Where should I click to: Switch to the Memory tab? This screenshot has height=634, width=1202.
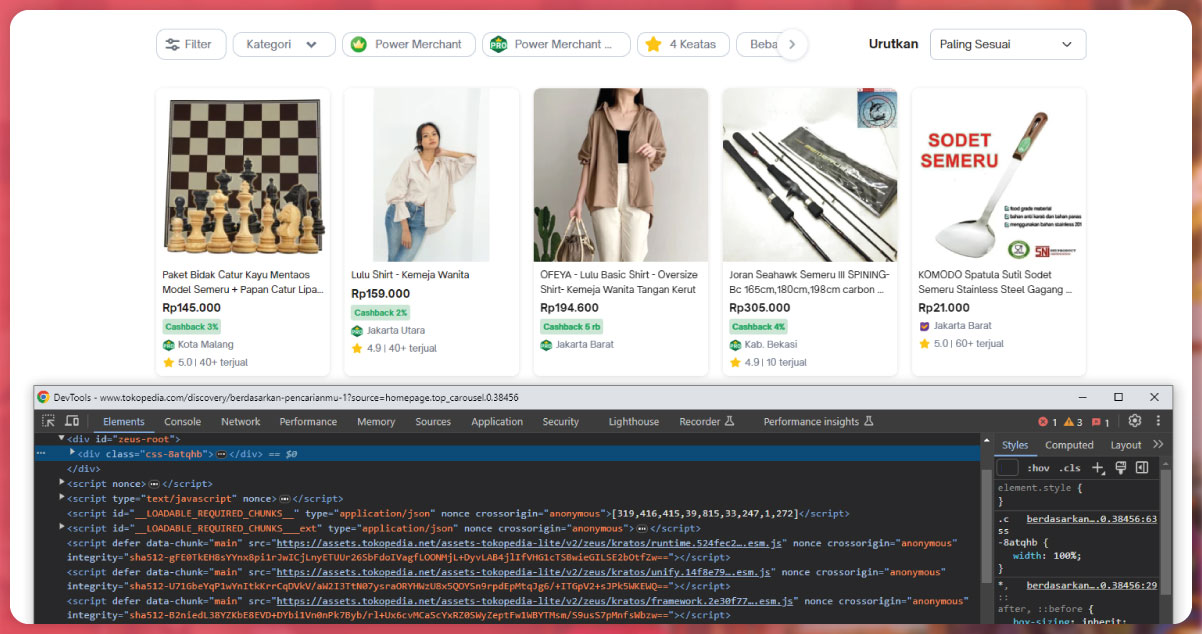tap(376, 422)
